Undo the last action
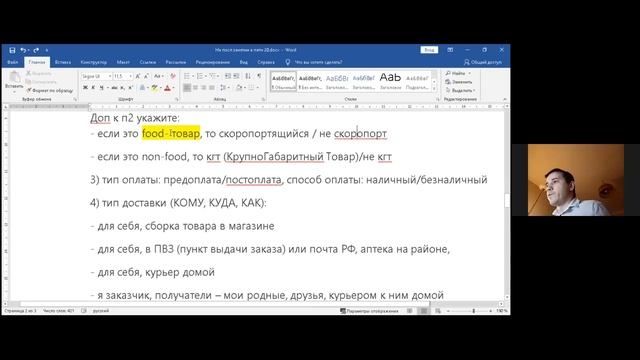 [x=23, y=50]
